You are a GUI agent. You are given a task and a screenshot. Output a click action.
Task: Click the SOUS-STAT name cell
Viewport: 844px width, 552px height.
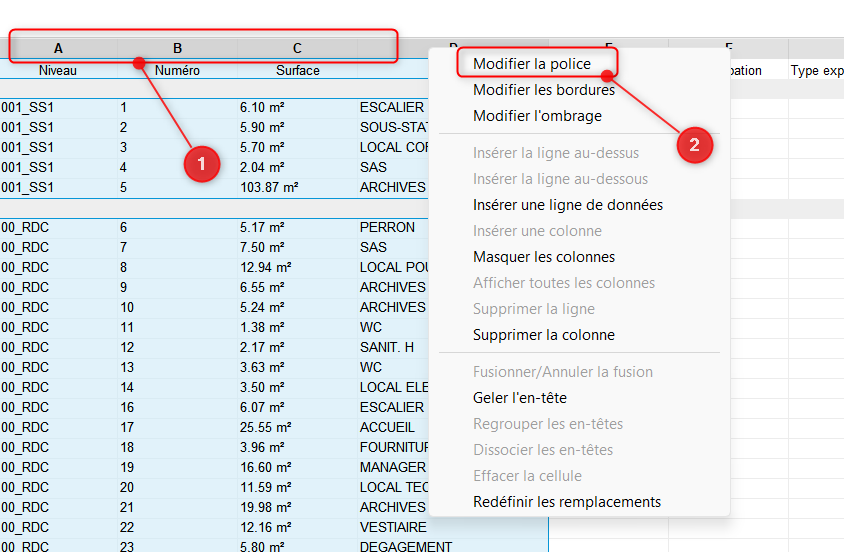pyautogui.click(x=393, y=128)
